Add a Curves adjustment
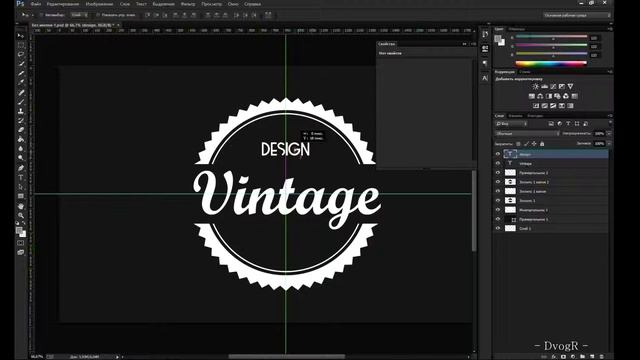Image resolution: width=640 pixels, height=360 pixels. tap(553, 87)
